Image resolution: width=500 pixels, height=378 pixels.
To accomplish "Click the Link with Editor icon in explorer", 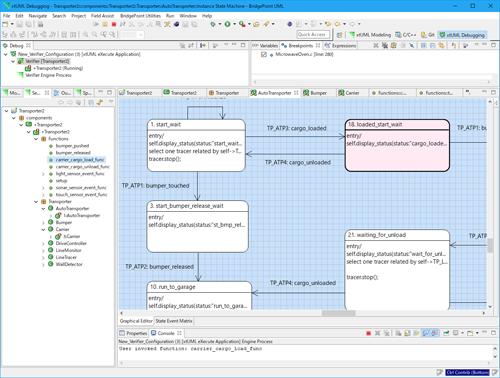I will pyautogui.click(x=100, y=102).
